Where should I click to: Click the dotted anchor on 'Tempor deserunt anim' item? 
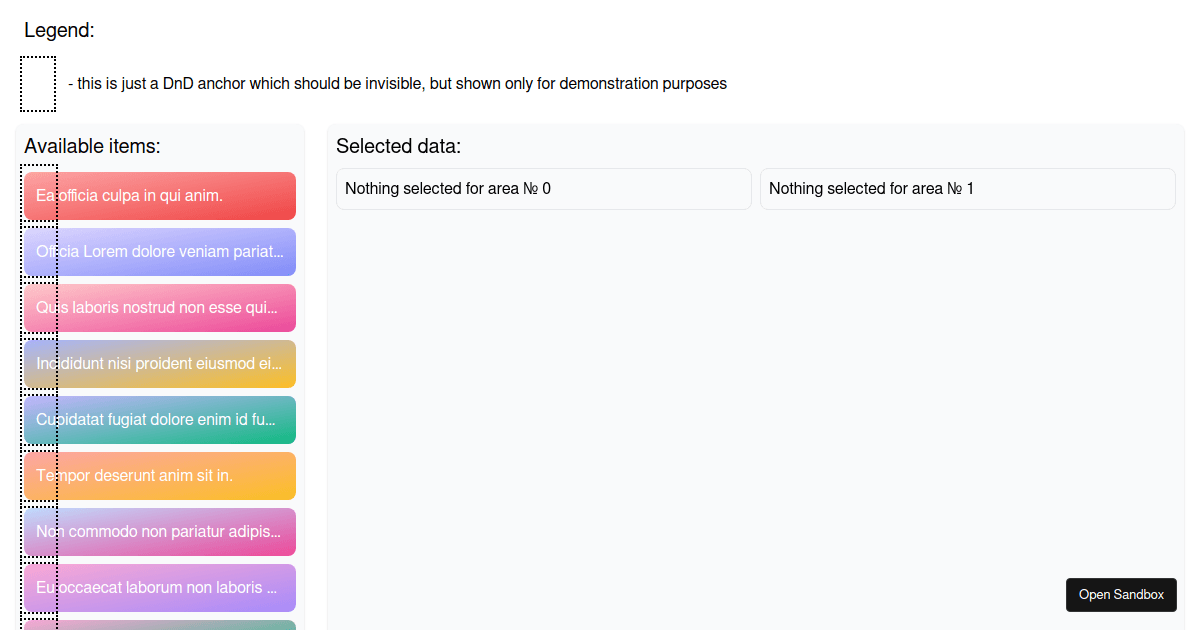(39, 473)
